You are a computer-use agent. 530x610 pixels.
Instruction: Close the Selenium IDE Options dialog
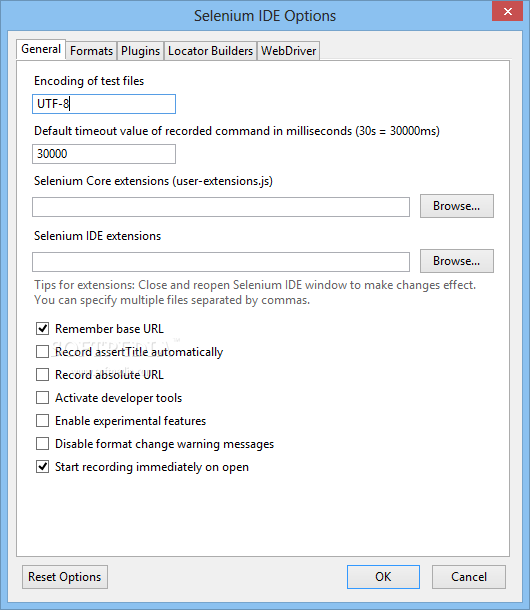pos(507,11)
